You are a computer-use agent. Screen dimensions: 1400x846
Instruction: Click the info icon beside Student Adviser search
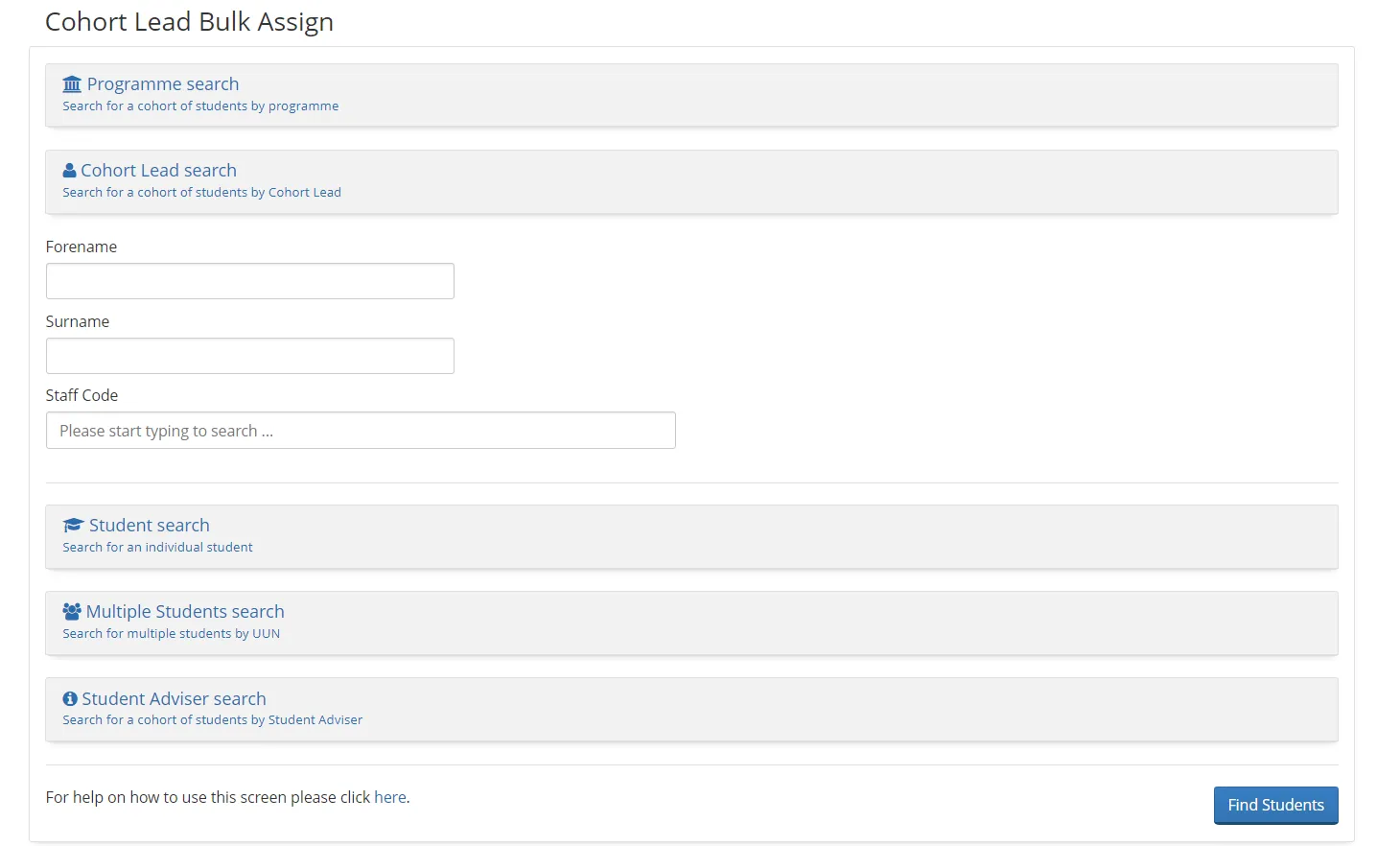[71, 698]
